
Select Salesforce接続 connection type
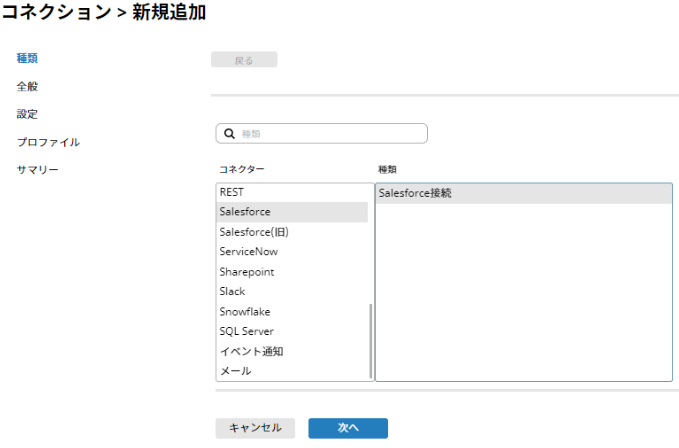(x=524, y=193)
